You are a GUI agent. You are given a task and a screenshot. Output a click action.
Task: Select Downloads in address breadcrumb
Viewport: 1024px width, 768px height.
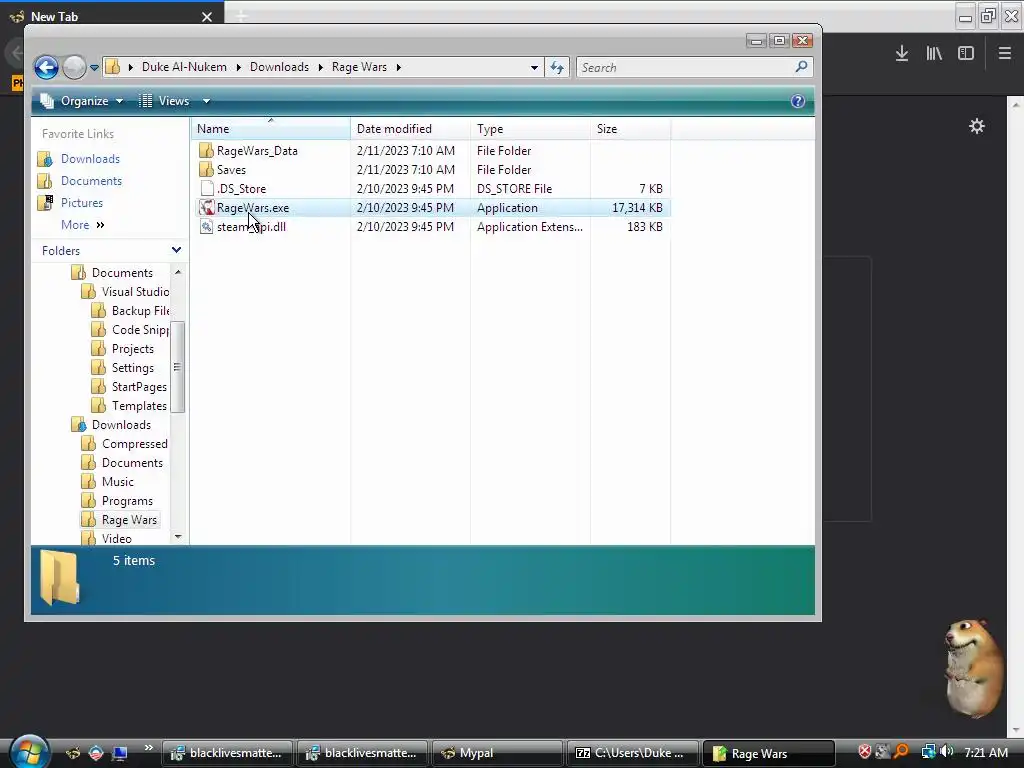[x=279, y=67]
